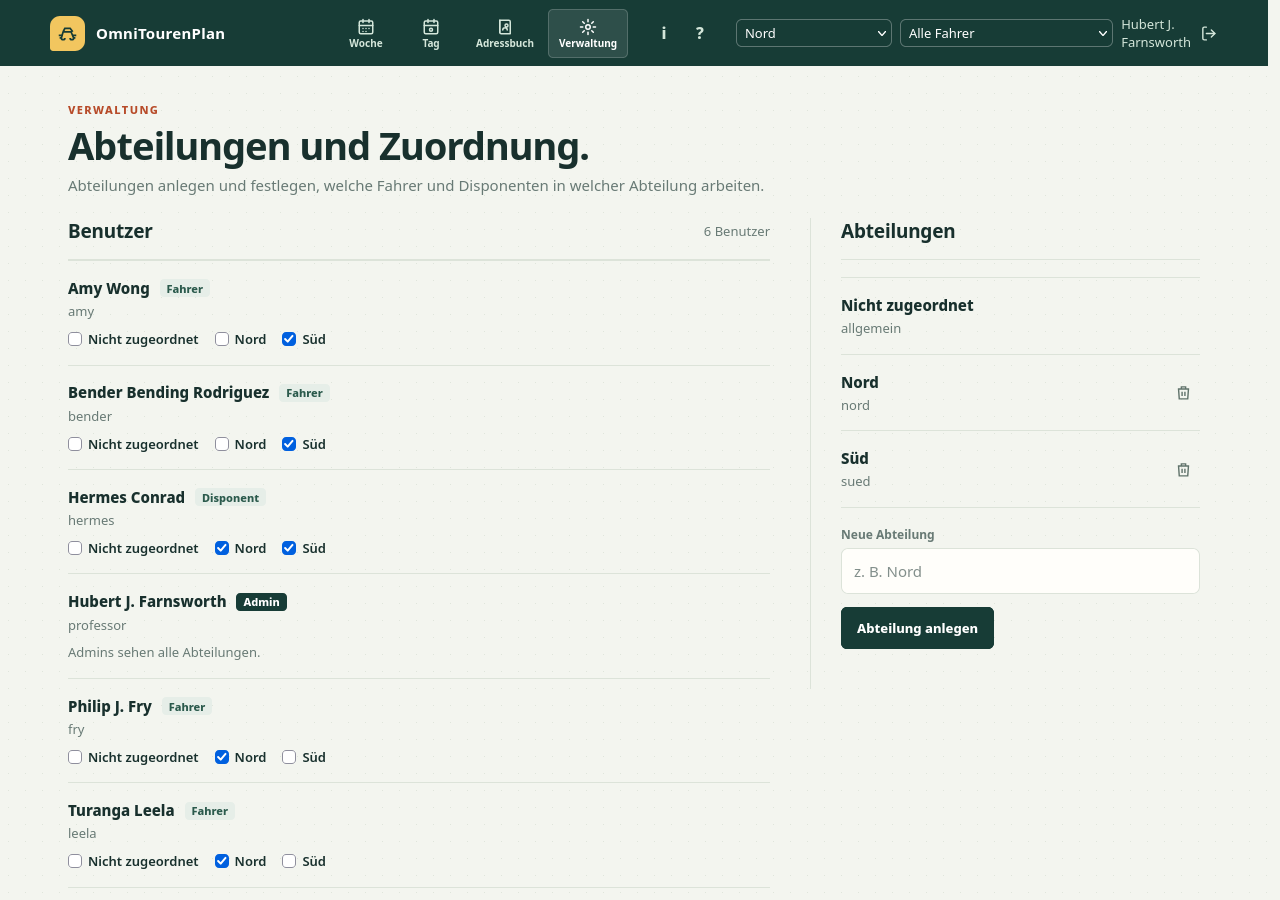This screenshot has height=900, width=1280.
Task: Switch to the Tag view
Action: tap(431, 33)
